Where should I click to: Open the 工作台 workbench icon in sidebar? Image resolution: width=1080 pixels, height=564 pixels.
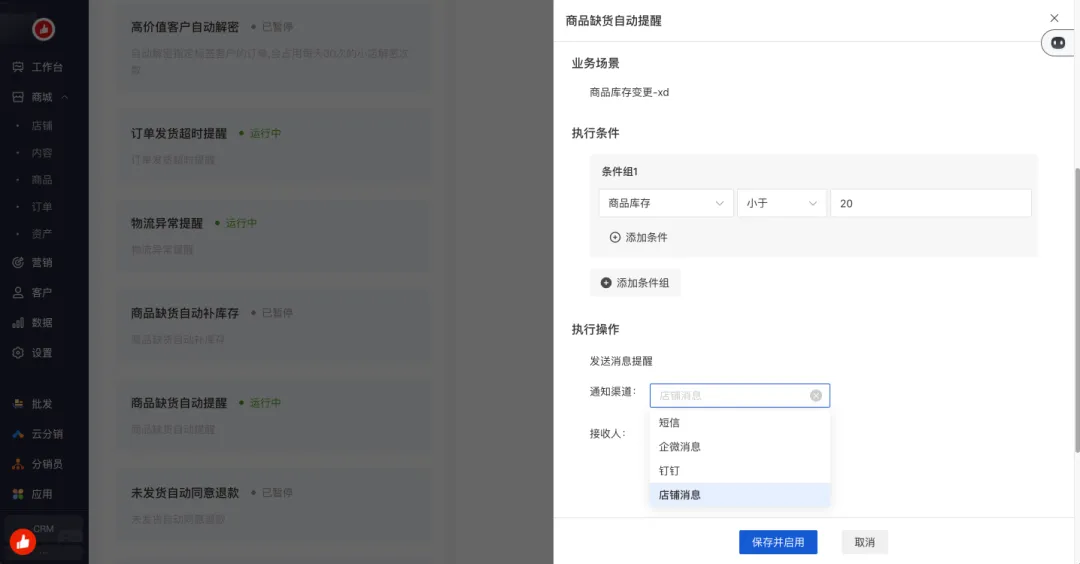tap(18, 67)
